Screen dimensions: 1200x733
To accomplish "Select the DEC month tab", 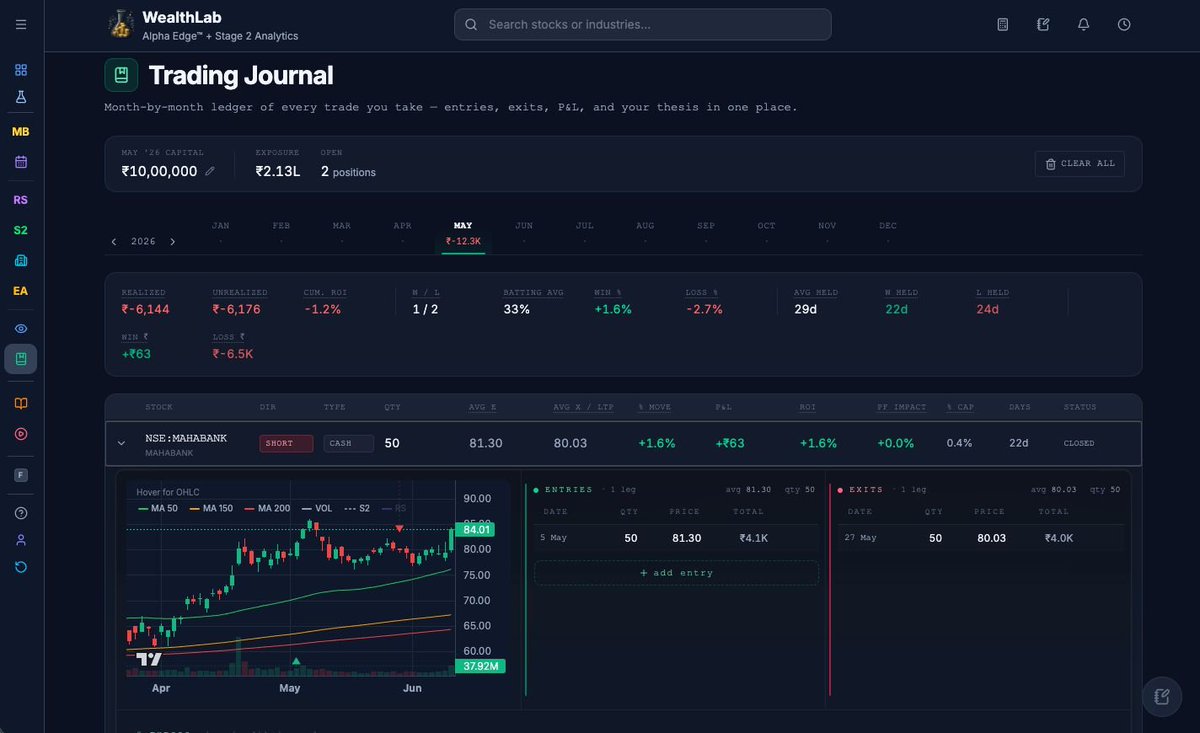I will [x=888, y=233].
